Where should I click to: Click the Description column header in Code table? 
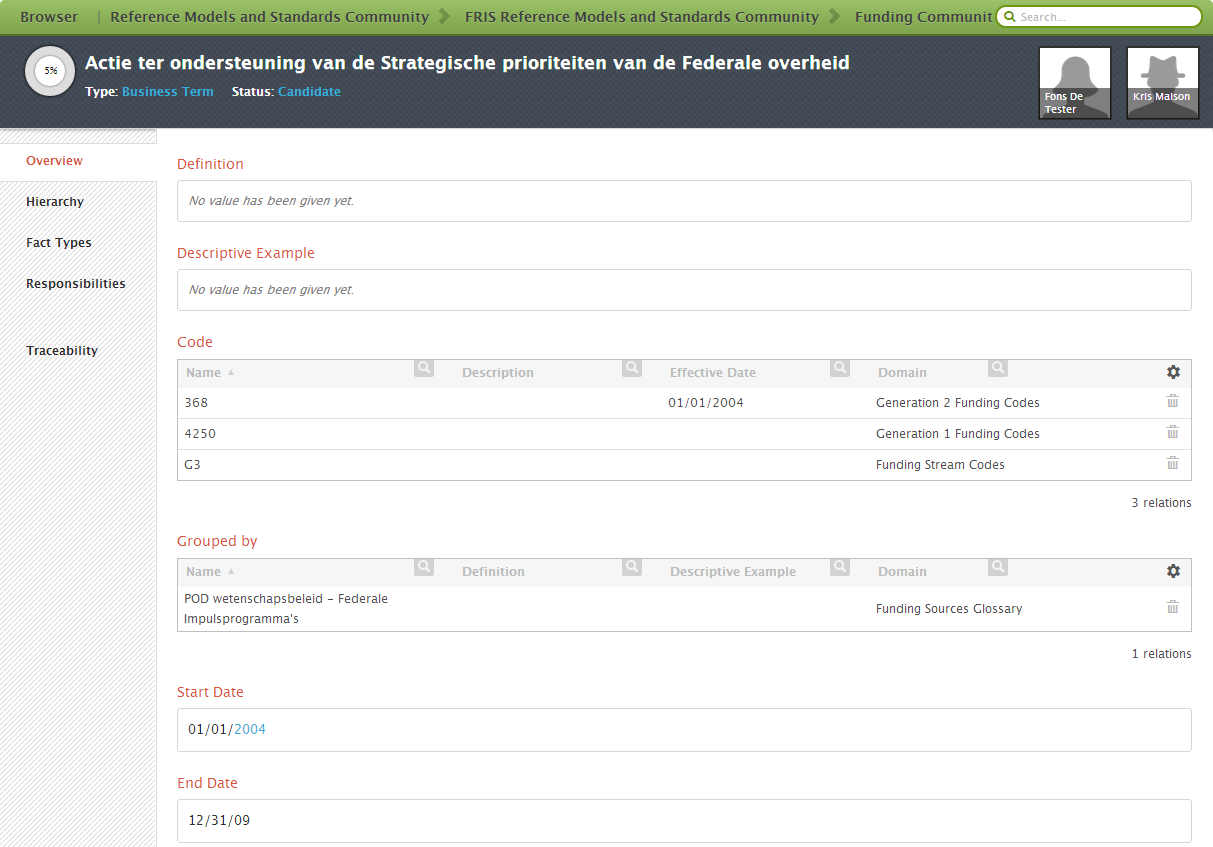point(498,373)
